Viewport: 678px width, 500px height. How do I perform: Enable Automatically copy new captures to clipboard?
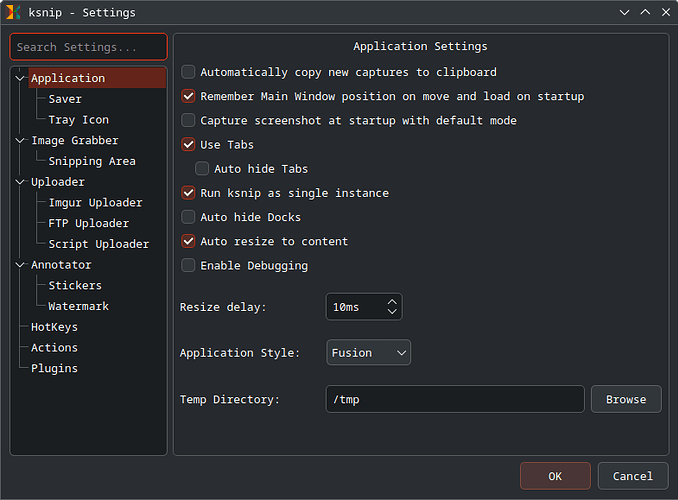188,72
